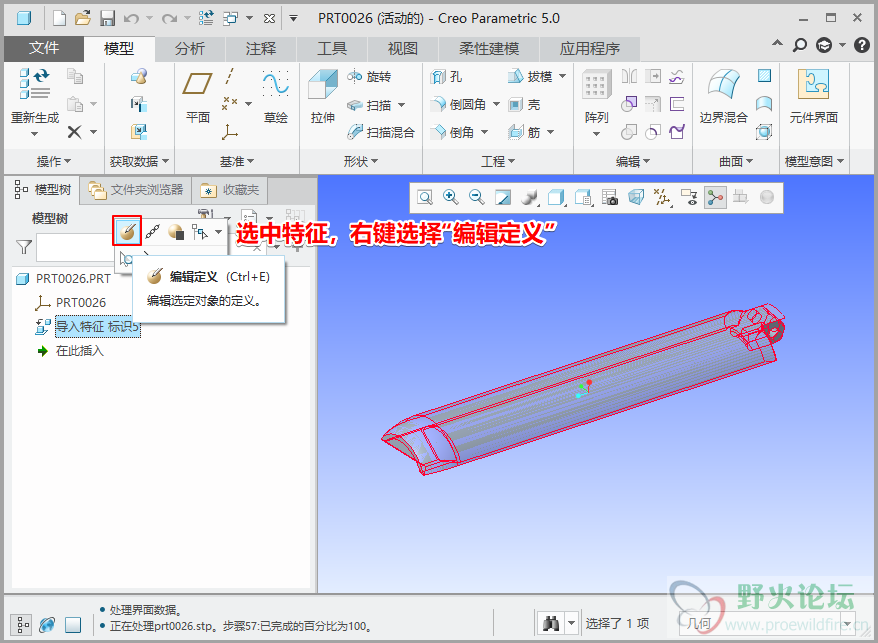Image resolution: width=878 pixels, height=643 pixels.
Task: Click the Repaint icon in graphics toolbar
Action: (x=503, y=197)
